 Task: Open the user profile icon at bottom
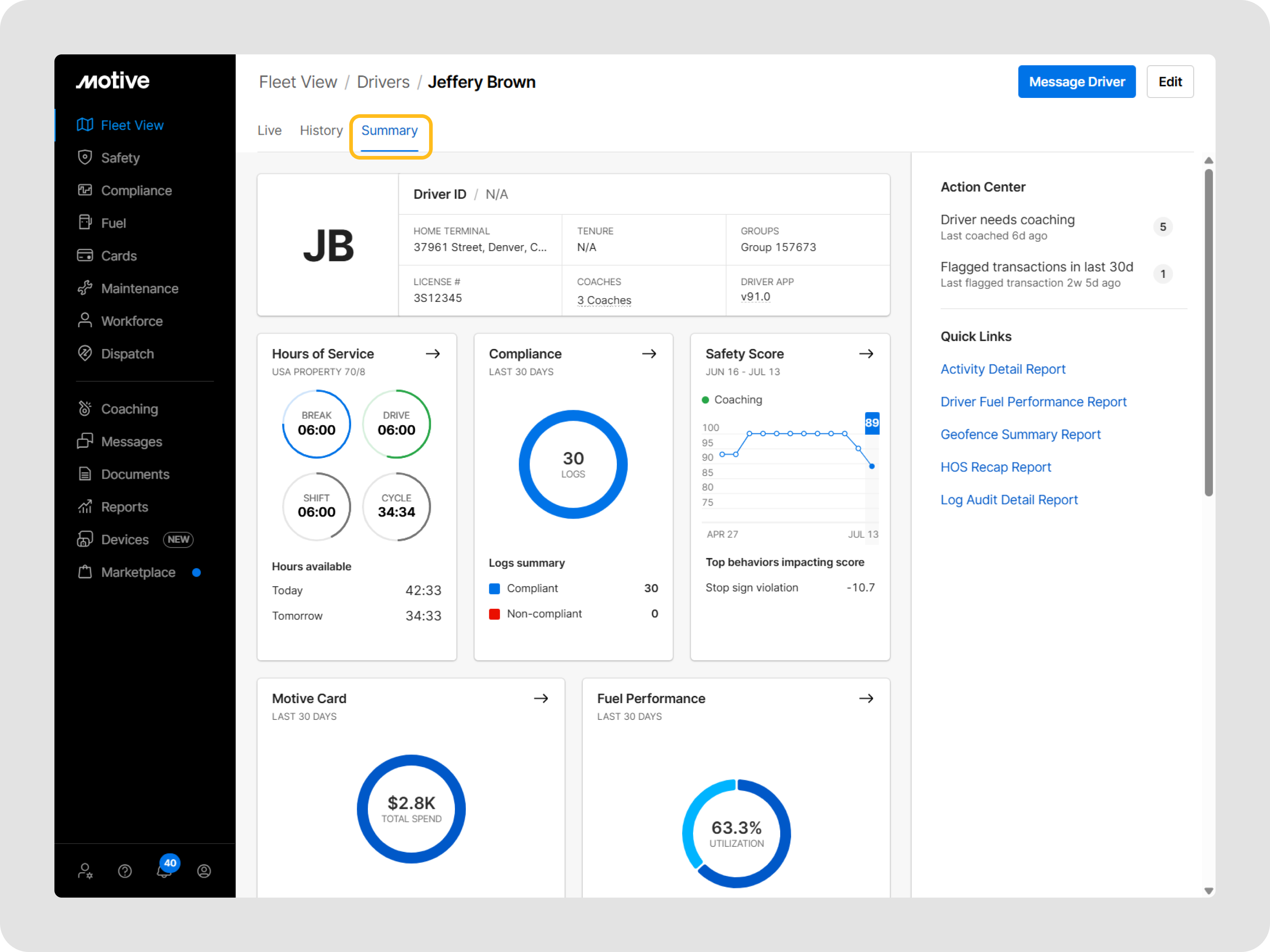tap(204, 870)
